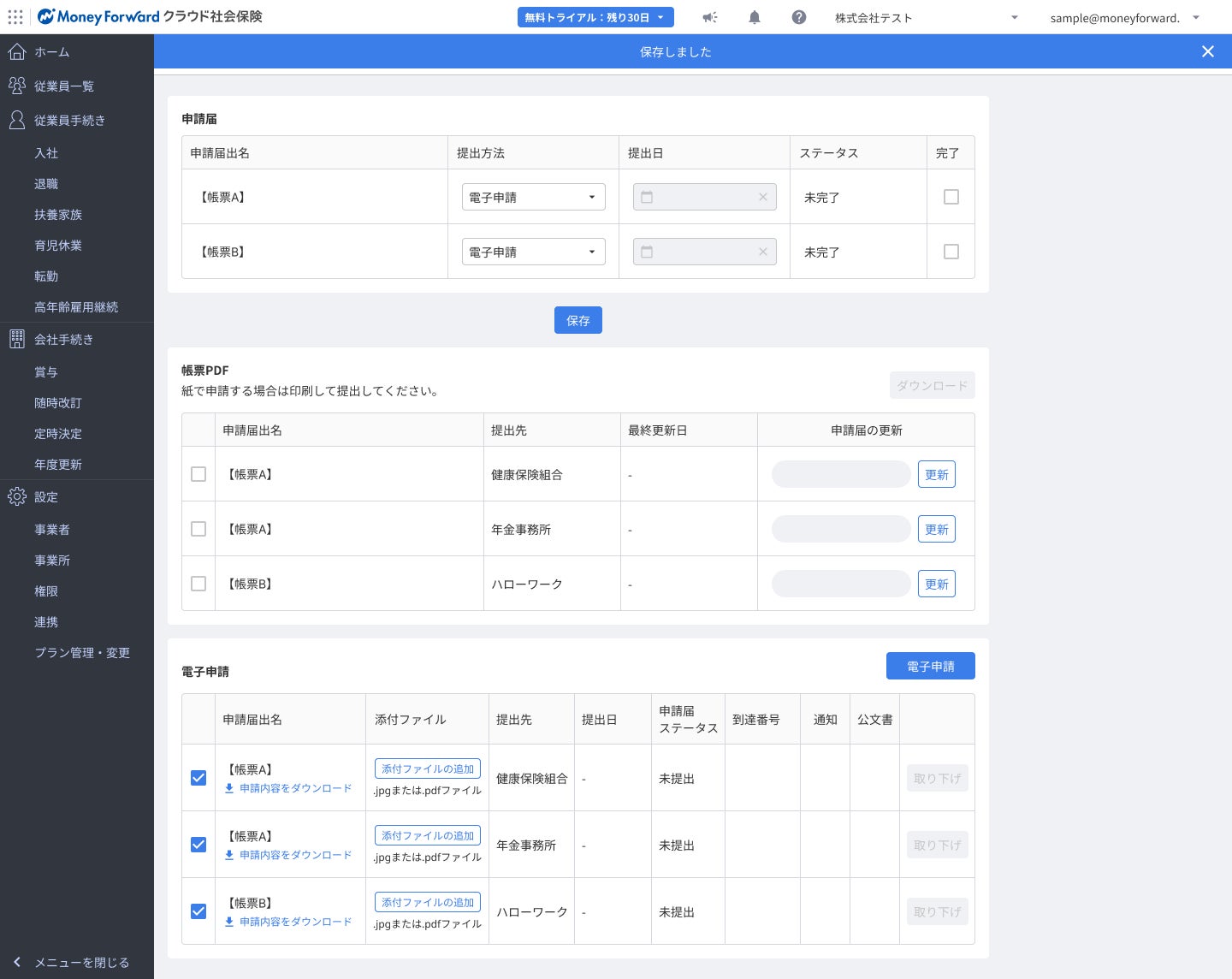Image resolution: width=1232 pixels, height=979 pixels.
Task: Select 帳票B ハローワーク PDF checkbox
Action: (x=198, y=584)
